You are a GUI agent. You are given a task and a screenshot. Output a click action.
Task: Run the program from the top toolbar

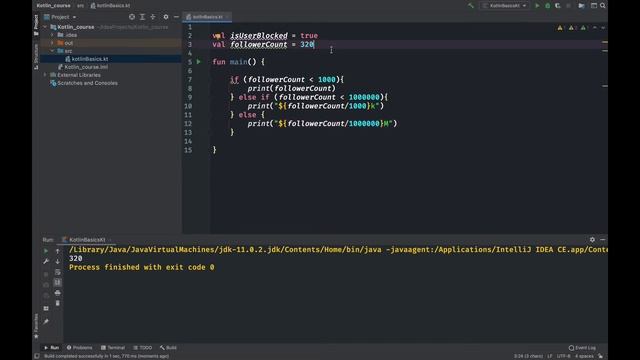(537, 6)
